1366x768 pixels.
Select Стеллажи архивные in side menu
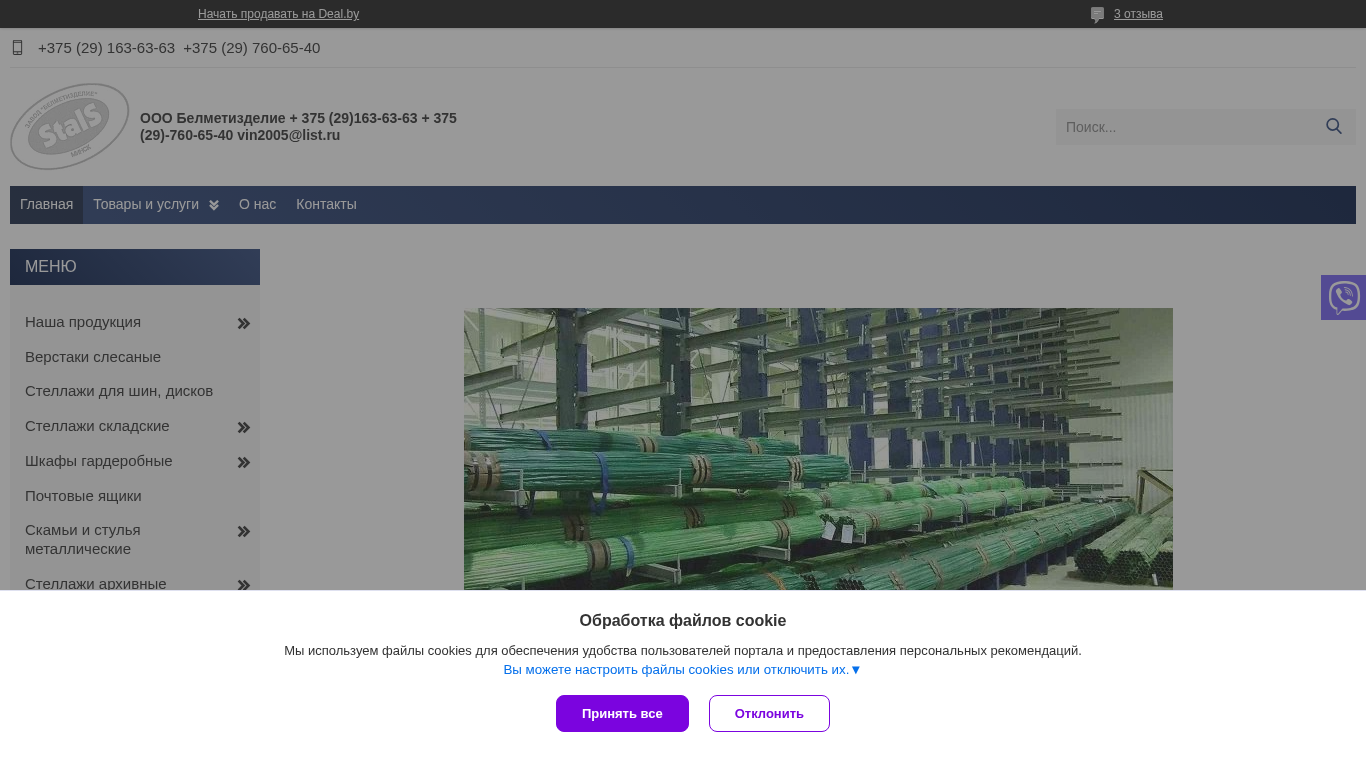tap(96, 584)
